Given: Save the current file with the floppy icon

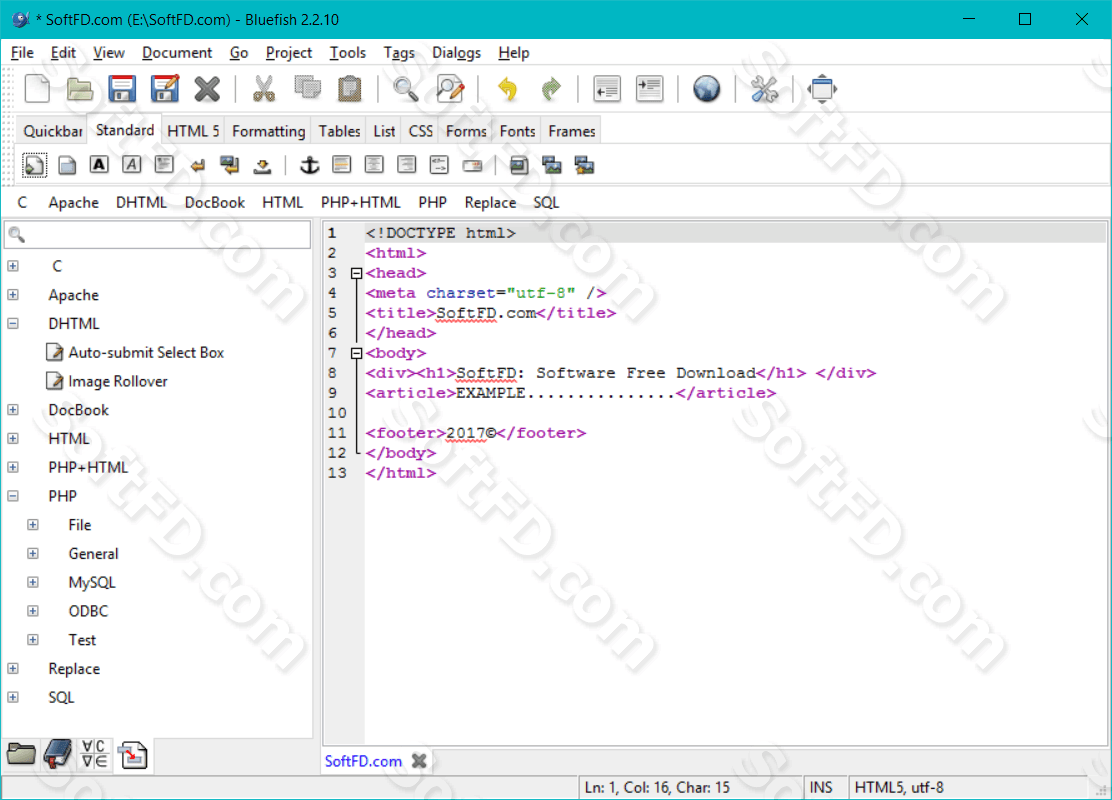Looking at the screenshot, I should point(122,89).
